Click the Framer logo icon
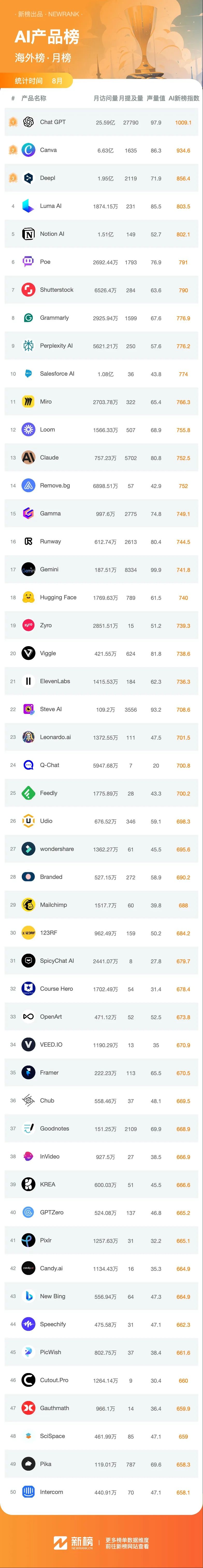This screenshot has width=203, height=1568. click(28, 1073)
